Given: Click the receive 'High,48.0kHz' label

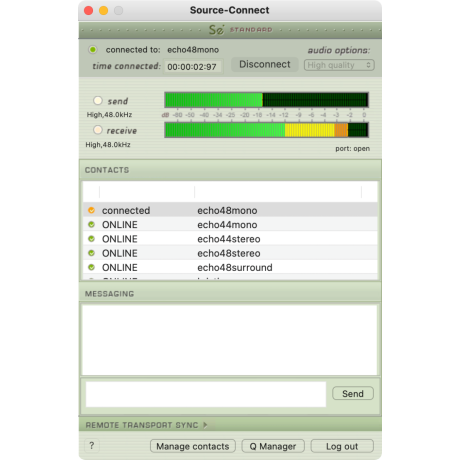Looking at the screenshot, I should point(108,145).
